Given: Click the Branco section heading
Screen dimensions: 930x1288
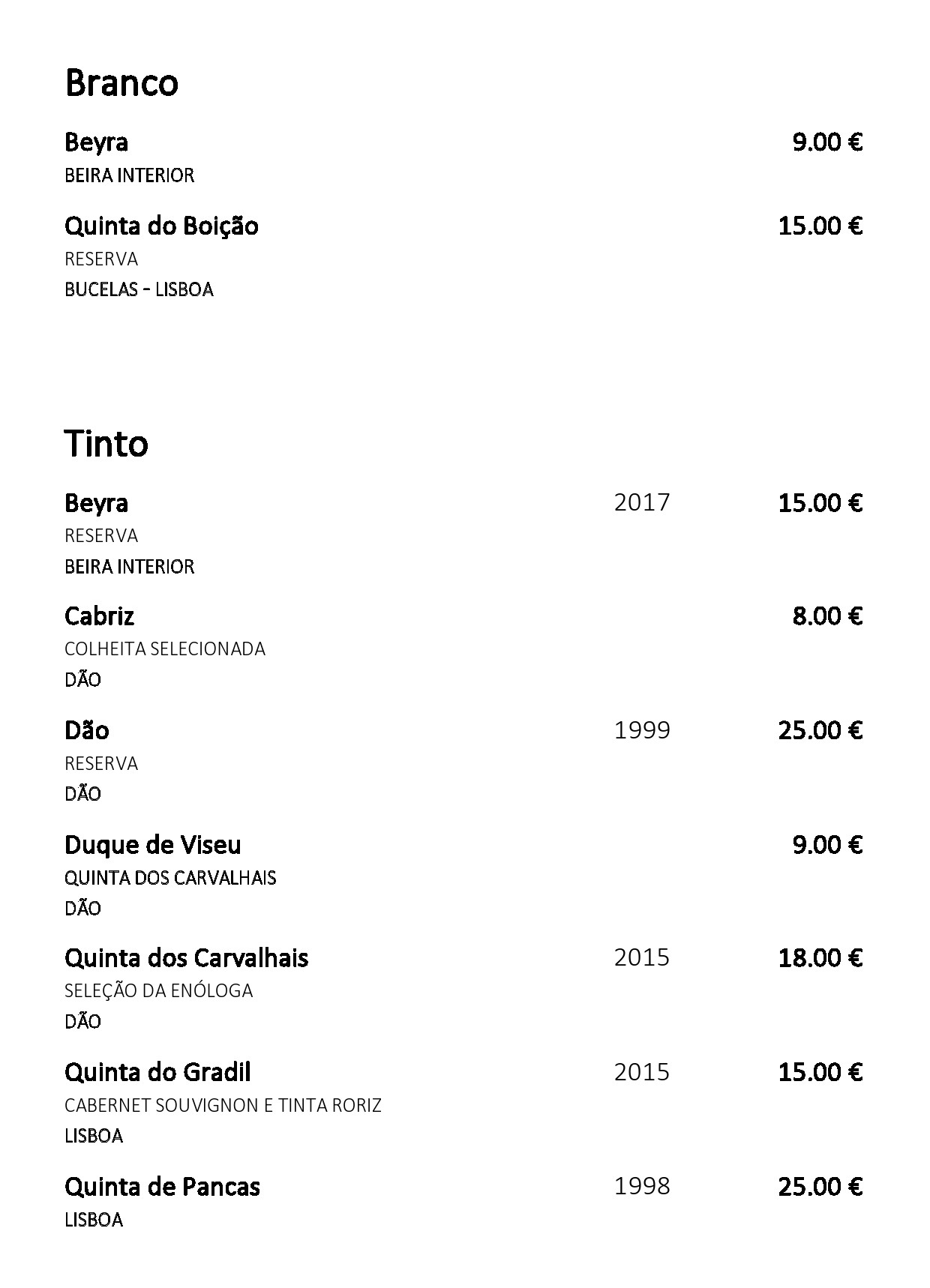Looking at the screenshot, I should 121,82.
